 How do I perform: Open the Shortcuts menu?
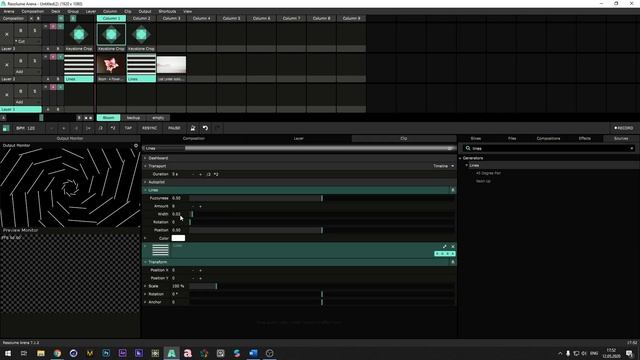[x=167, y=11]
